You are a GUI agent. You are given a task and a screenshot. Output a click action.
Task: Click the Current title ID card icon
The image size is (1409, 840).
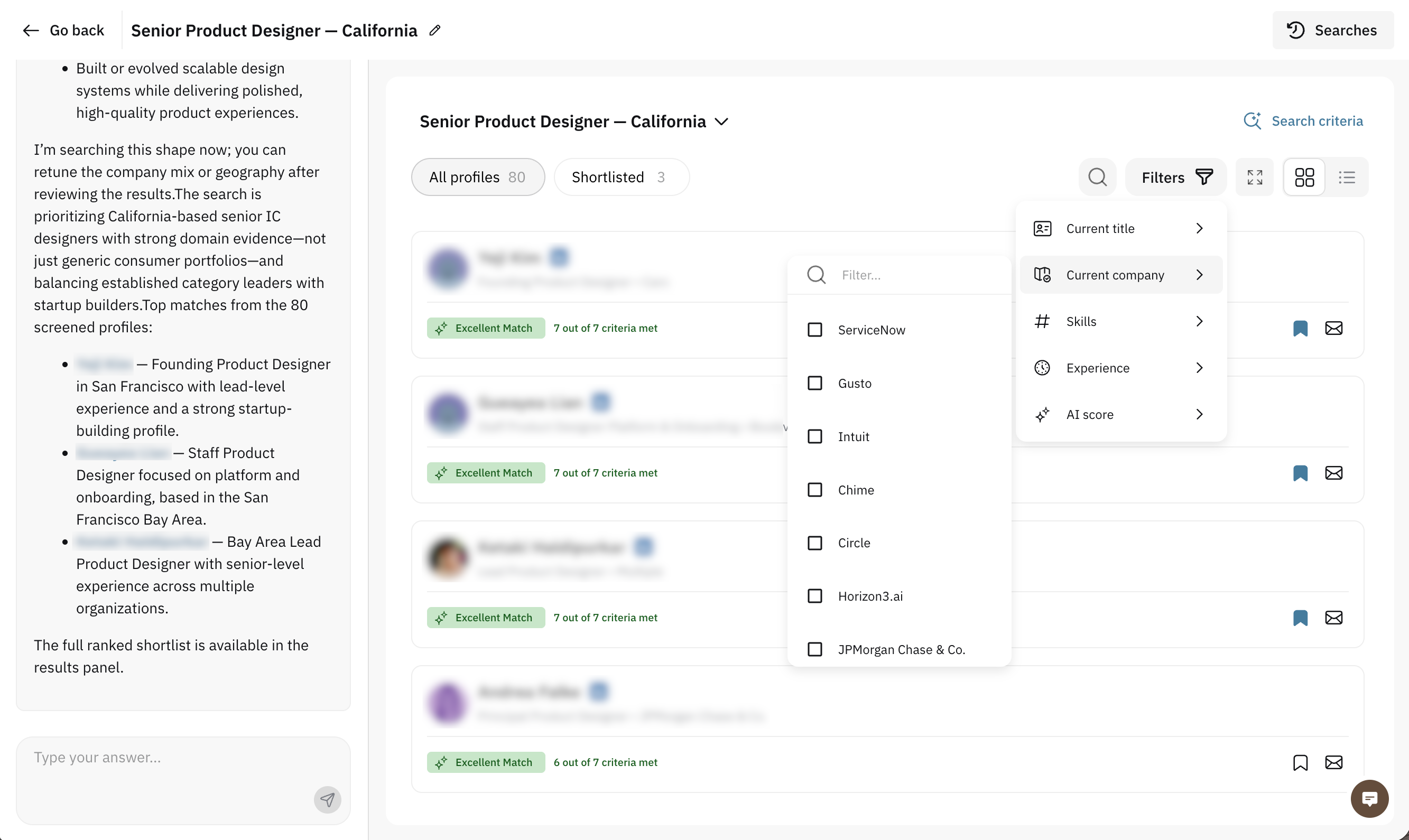1042,229
